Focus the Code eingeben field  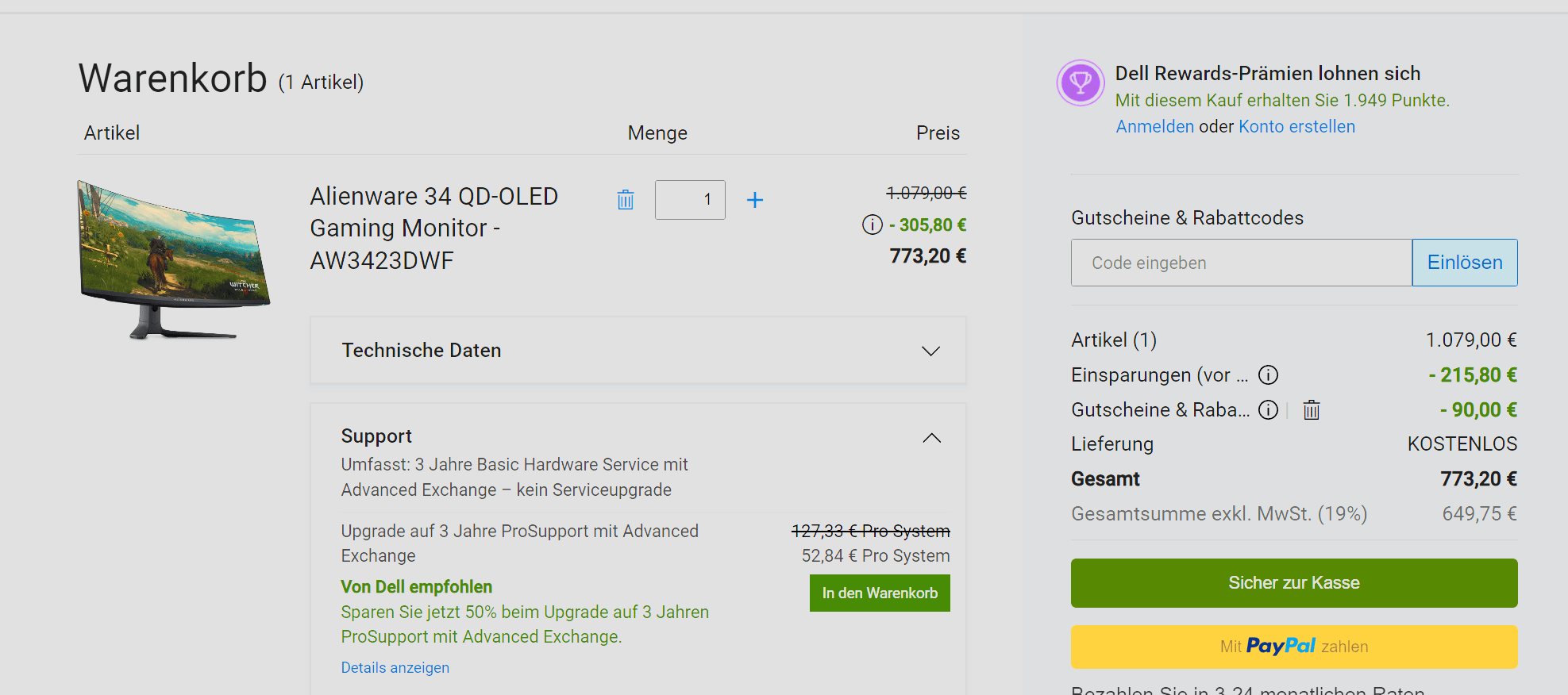(x=1242, y=263)
